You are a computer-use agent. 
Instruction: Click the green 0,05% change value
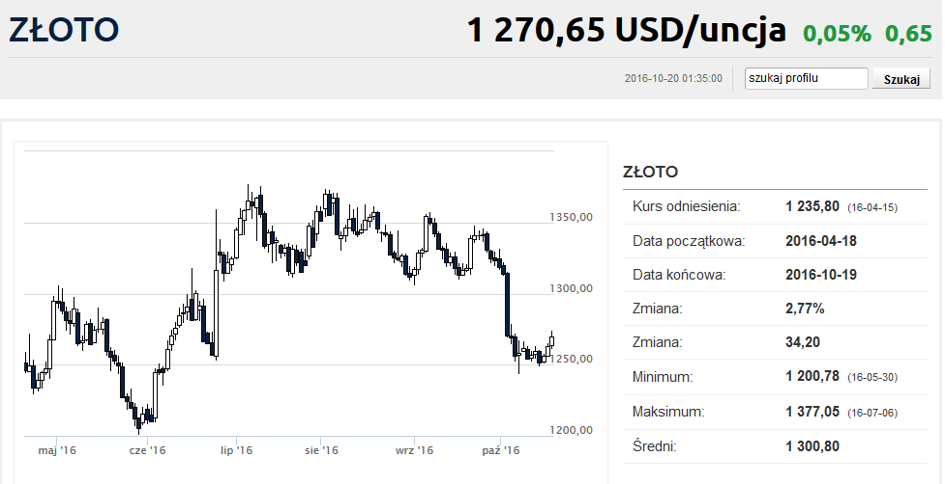coord(837,34)
